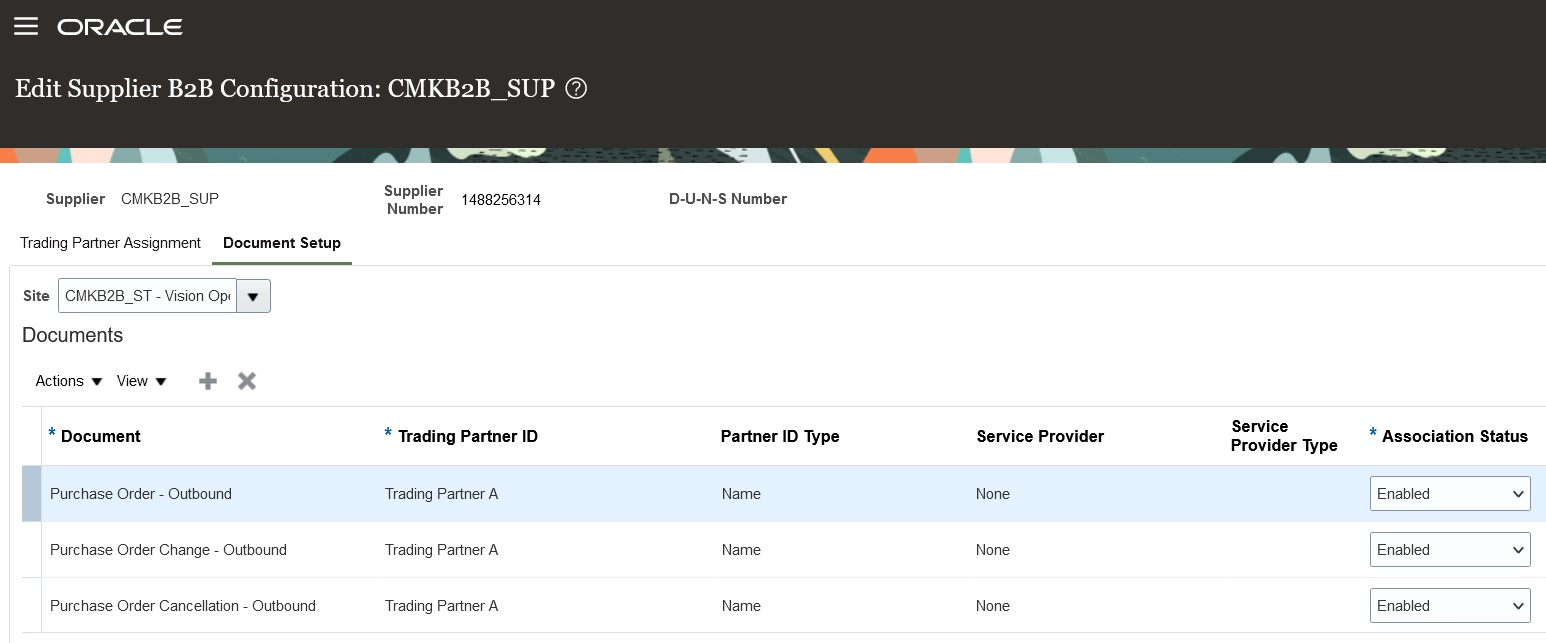Switch to the Trading Partner Assignment tab
Screen dimensions: 1546x643
tap(110, 243)
